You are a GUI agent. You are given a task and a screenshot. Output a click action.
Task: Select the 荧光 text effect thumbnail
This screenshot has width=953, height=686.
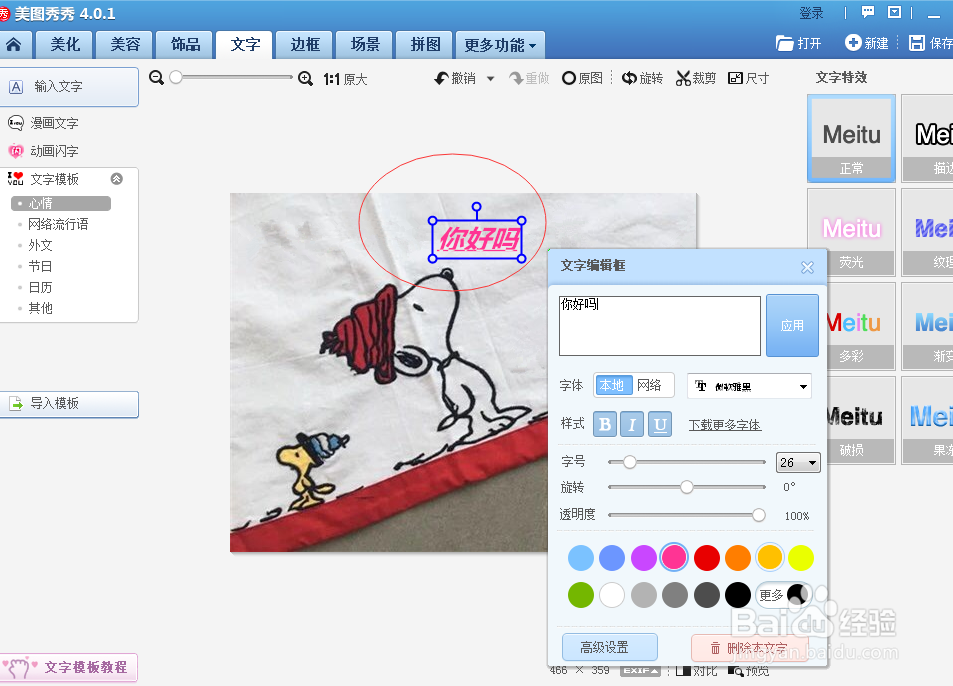pyautogui.click(x=851, y=232)
